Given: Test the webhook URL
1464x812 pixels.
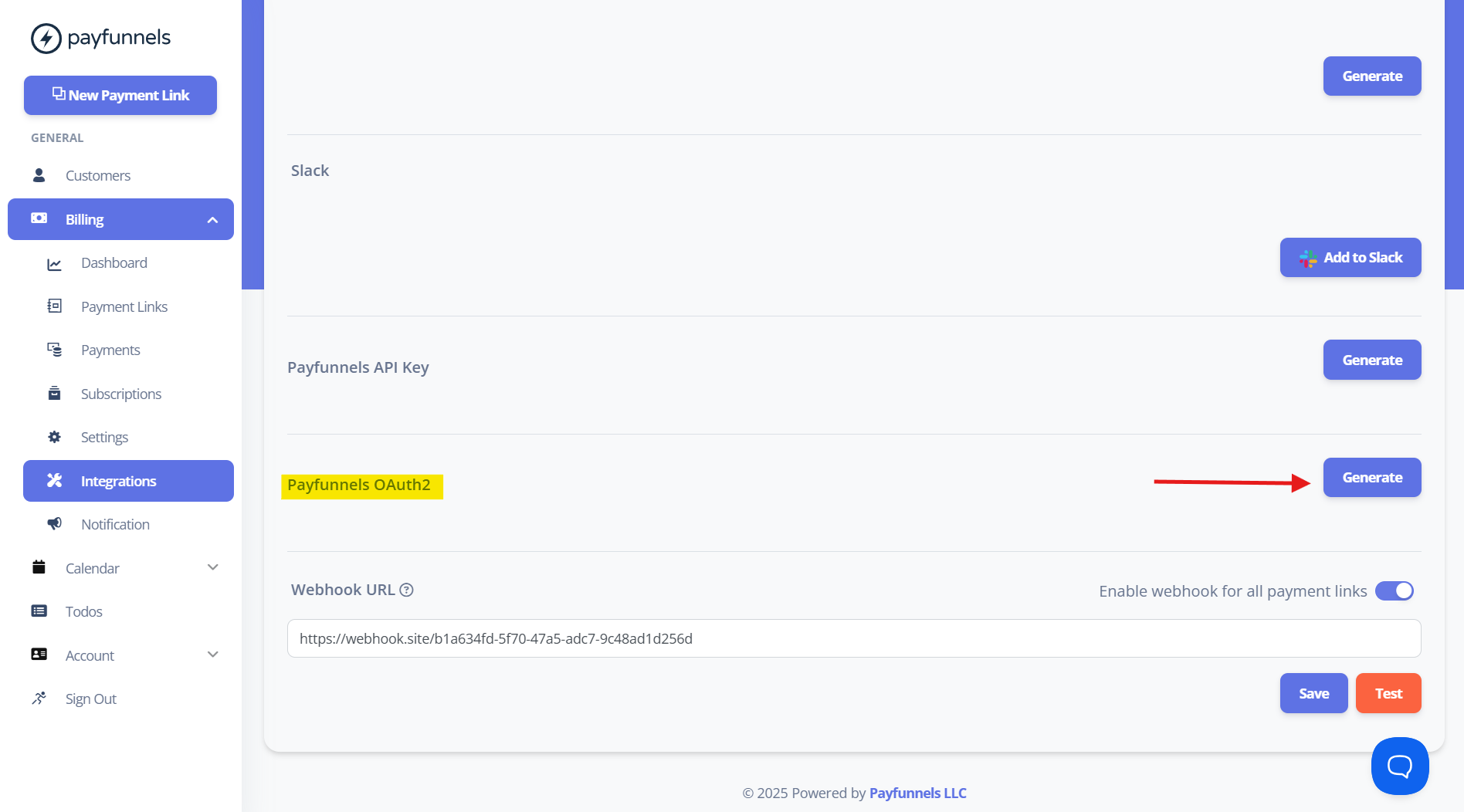Looking at the screenshot, I should pyautogui.click(x=1388, y=693).
